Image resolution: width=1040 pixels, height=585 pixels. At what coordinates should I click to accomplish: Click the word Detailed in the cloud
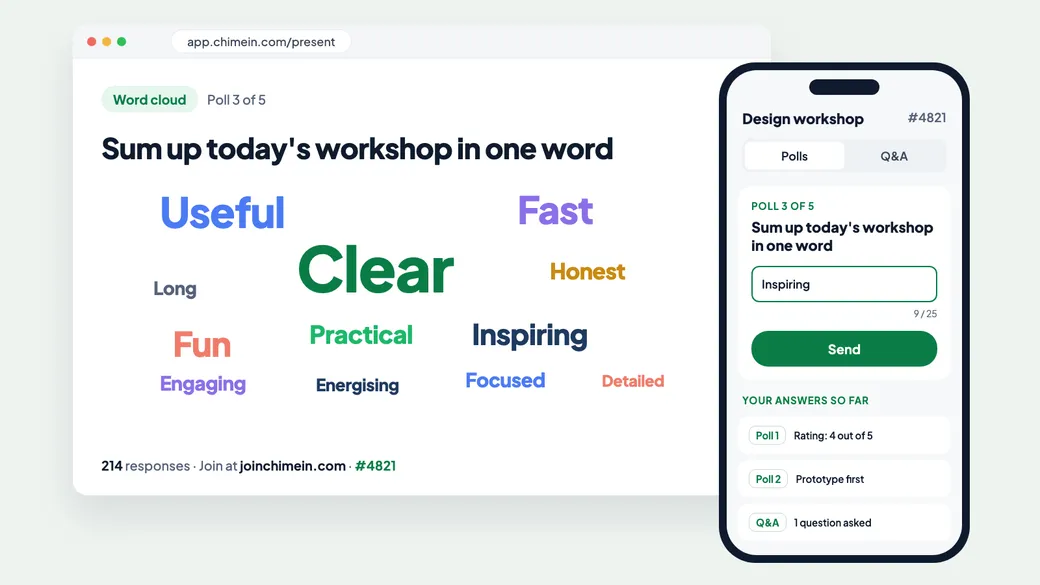coord(633,381)
